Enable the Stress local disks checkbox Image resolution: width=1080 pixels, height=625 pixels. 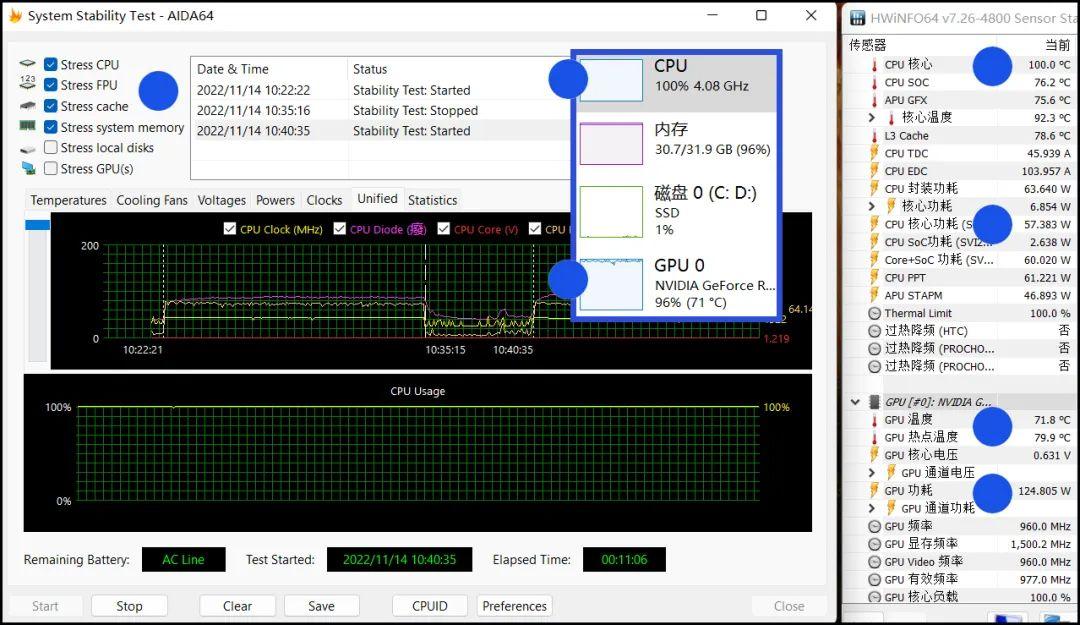[x=50, y=148]
